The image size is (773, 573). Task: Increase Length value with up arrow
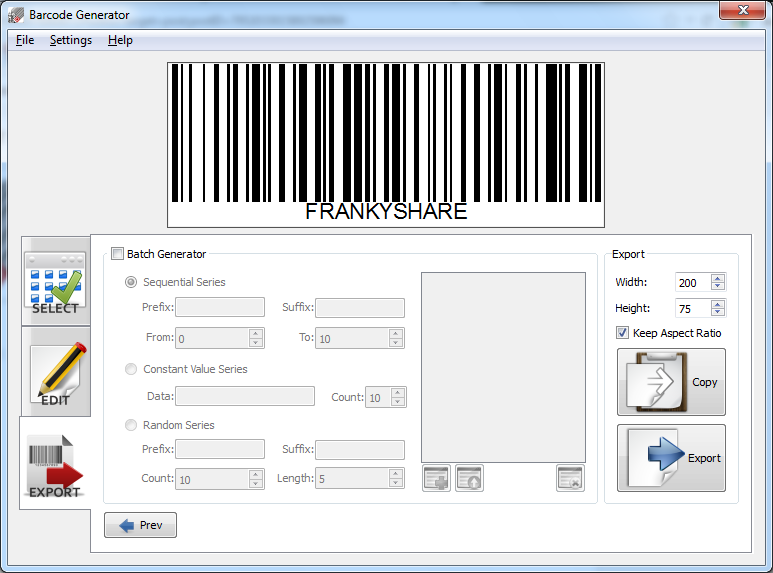pyautogui.click(x=395, y=474)
